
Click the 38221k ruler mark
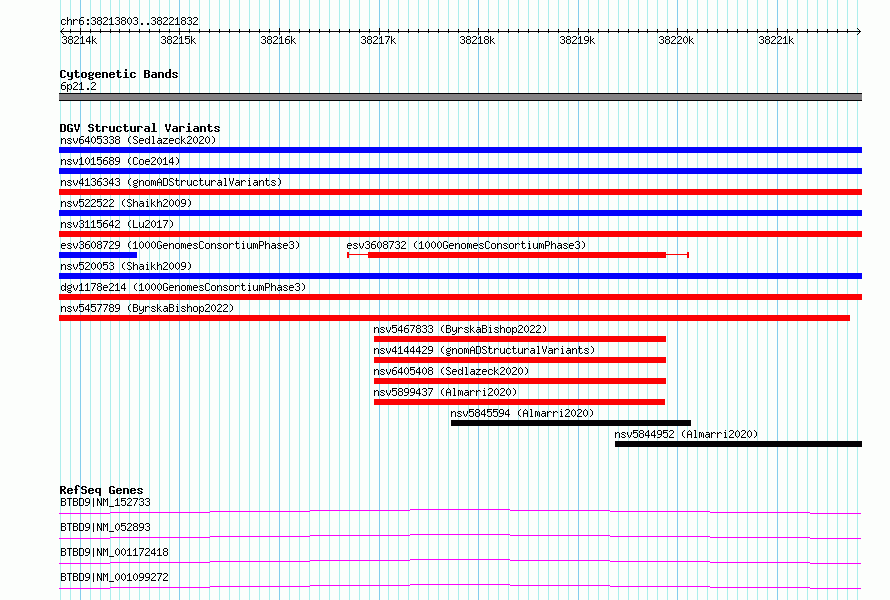[776, 40]
